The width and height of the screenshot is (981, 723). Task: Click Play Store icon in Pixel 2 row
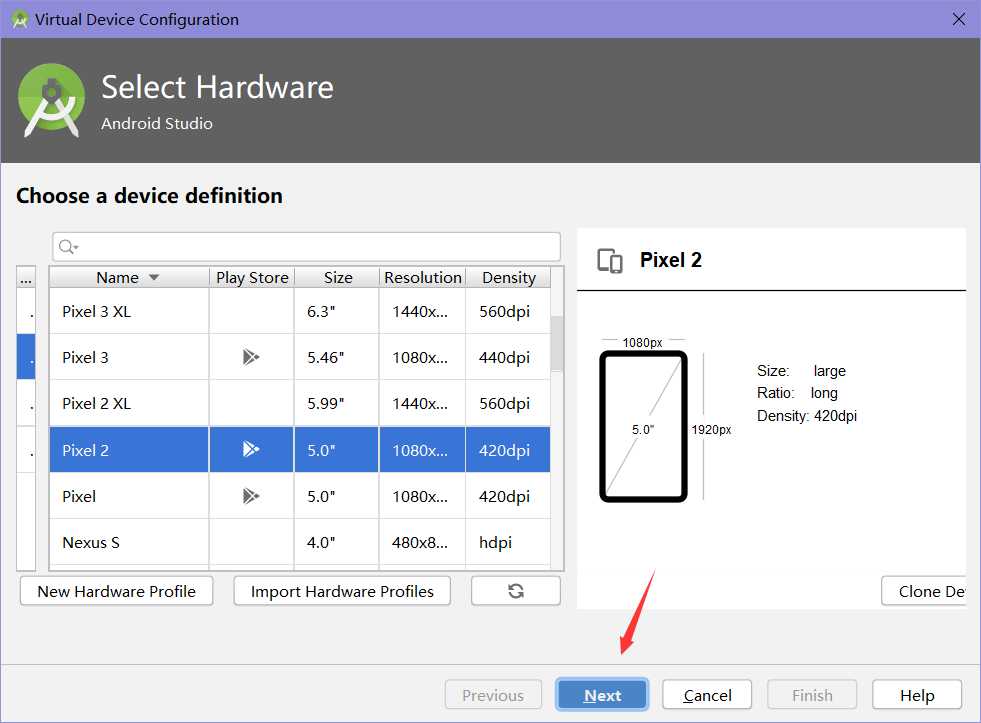click(x=251, y=449)
